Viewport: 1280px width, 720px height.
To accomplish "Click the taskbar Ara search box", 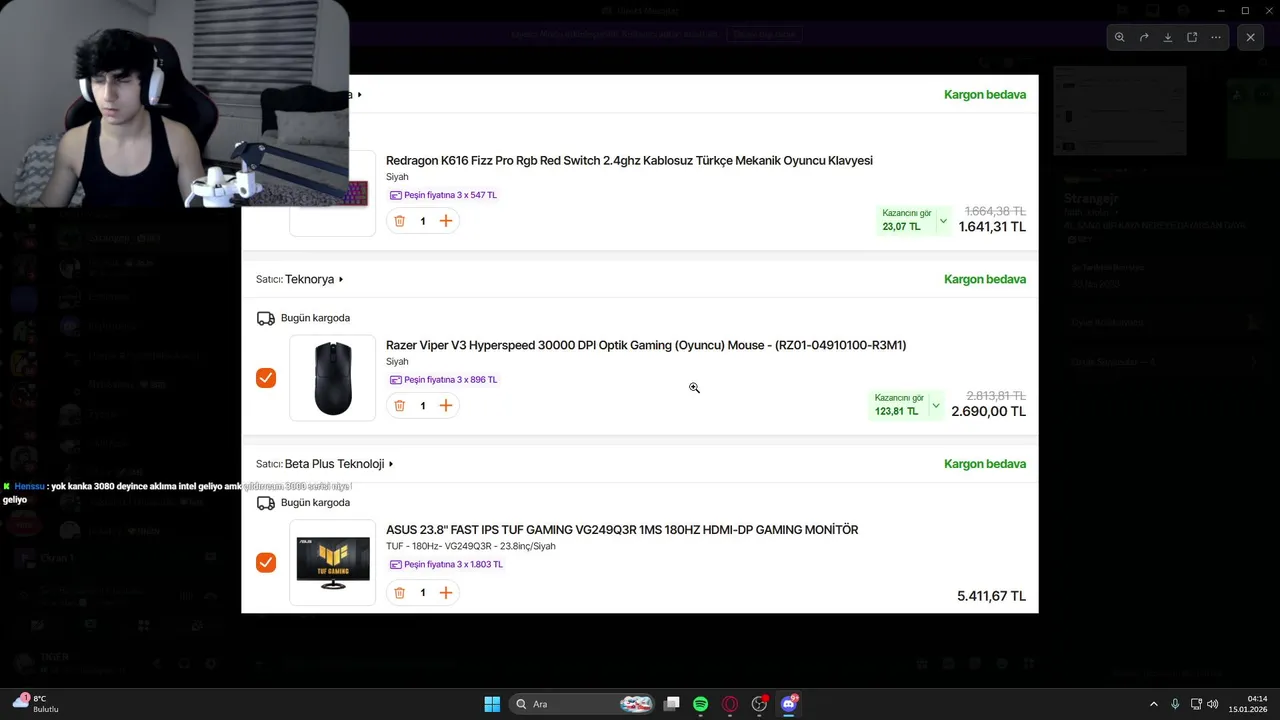I will [584, 704].
